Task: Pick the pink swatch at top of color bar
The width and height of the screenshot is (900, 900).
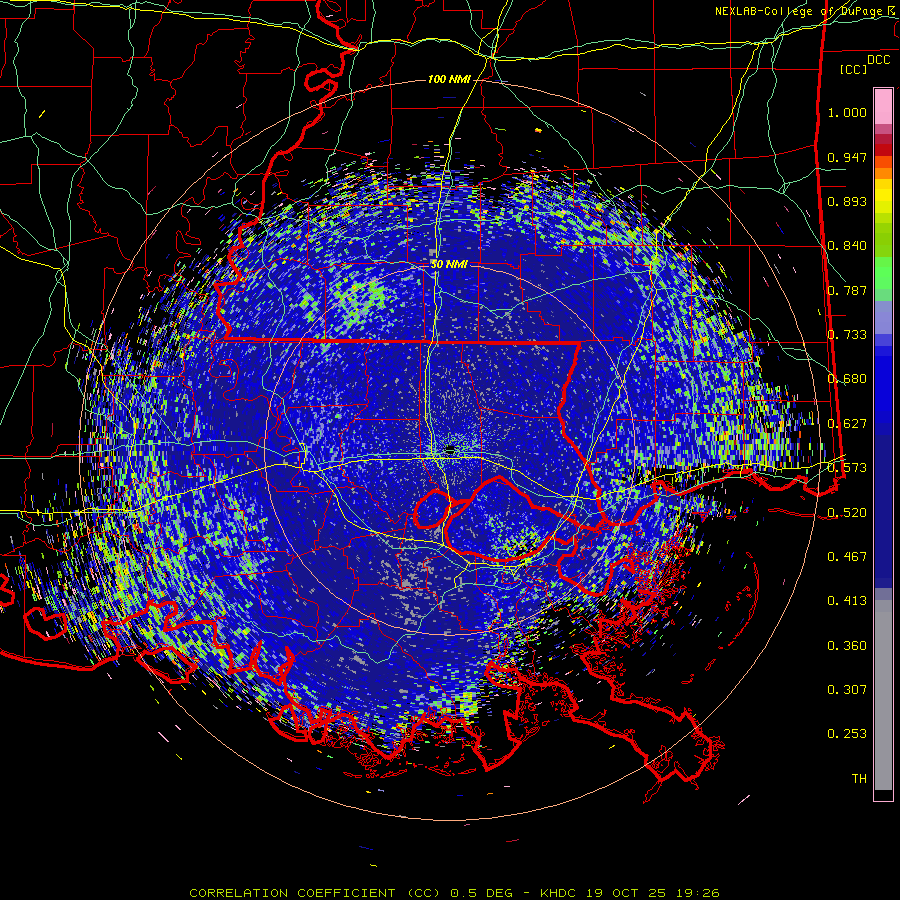Action: (x=883, y=107)
